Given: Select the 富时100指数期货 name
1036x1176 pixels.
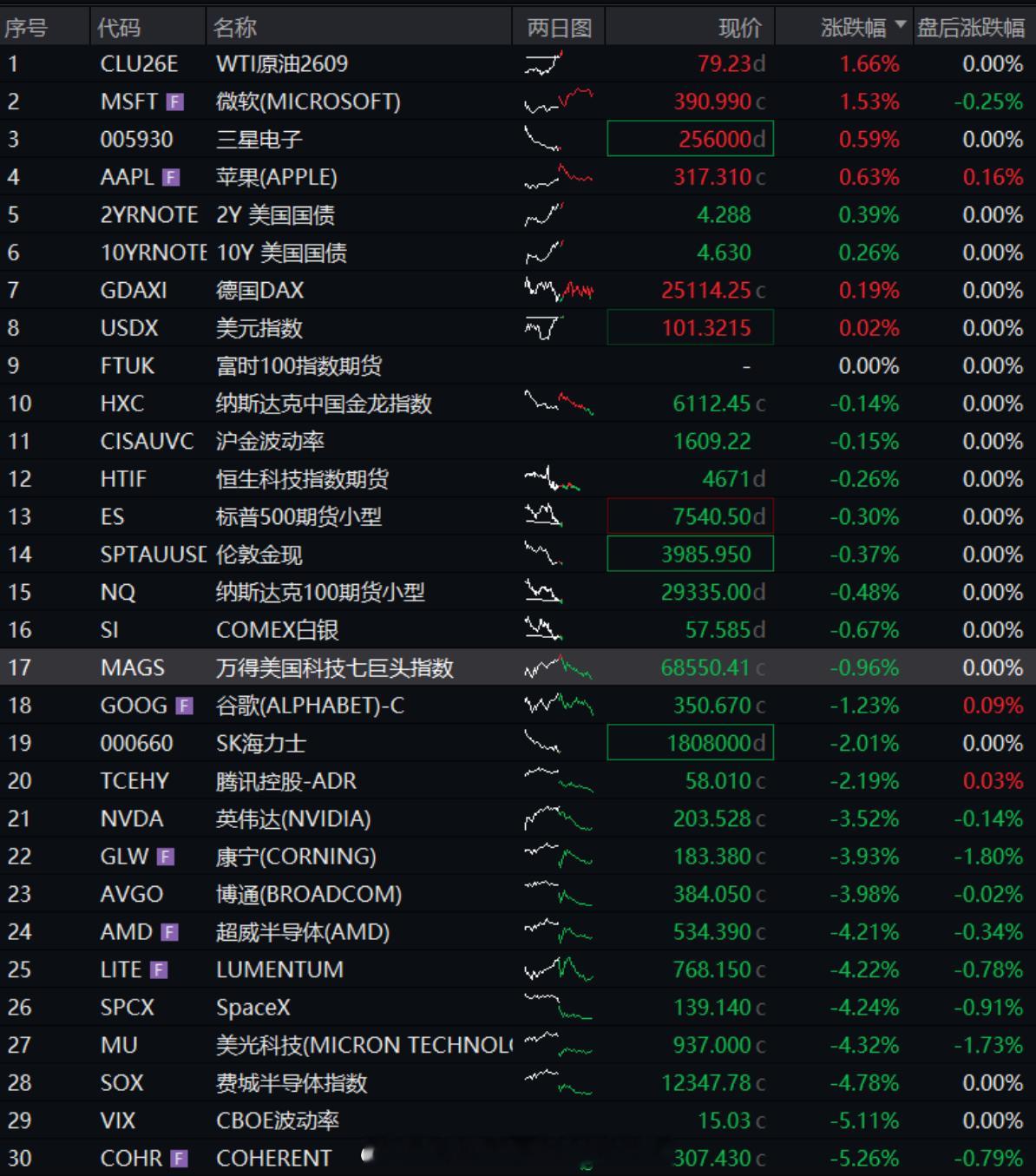Looking at the screenshot, I should pyautogui.click(x=298, y=366).
